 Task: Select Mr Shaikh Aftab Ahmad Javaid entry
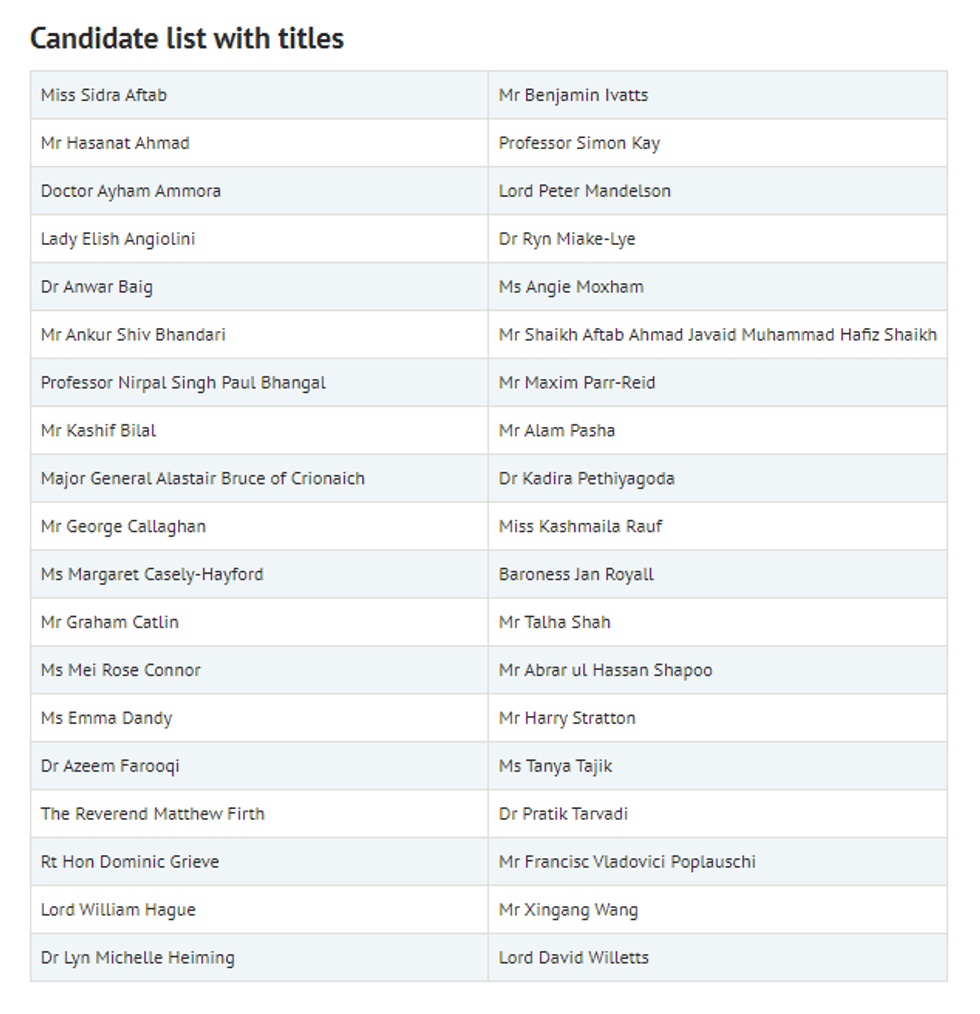click(x=717, y=335)
